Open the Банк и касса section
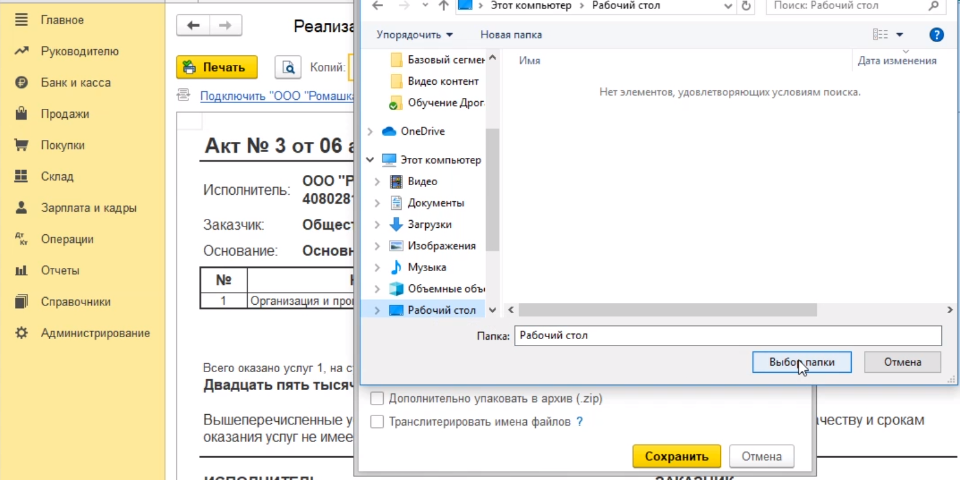The height and width of the screenshot is (480, 960). tap(75, 83)
